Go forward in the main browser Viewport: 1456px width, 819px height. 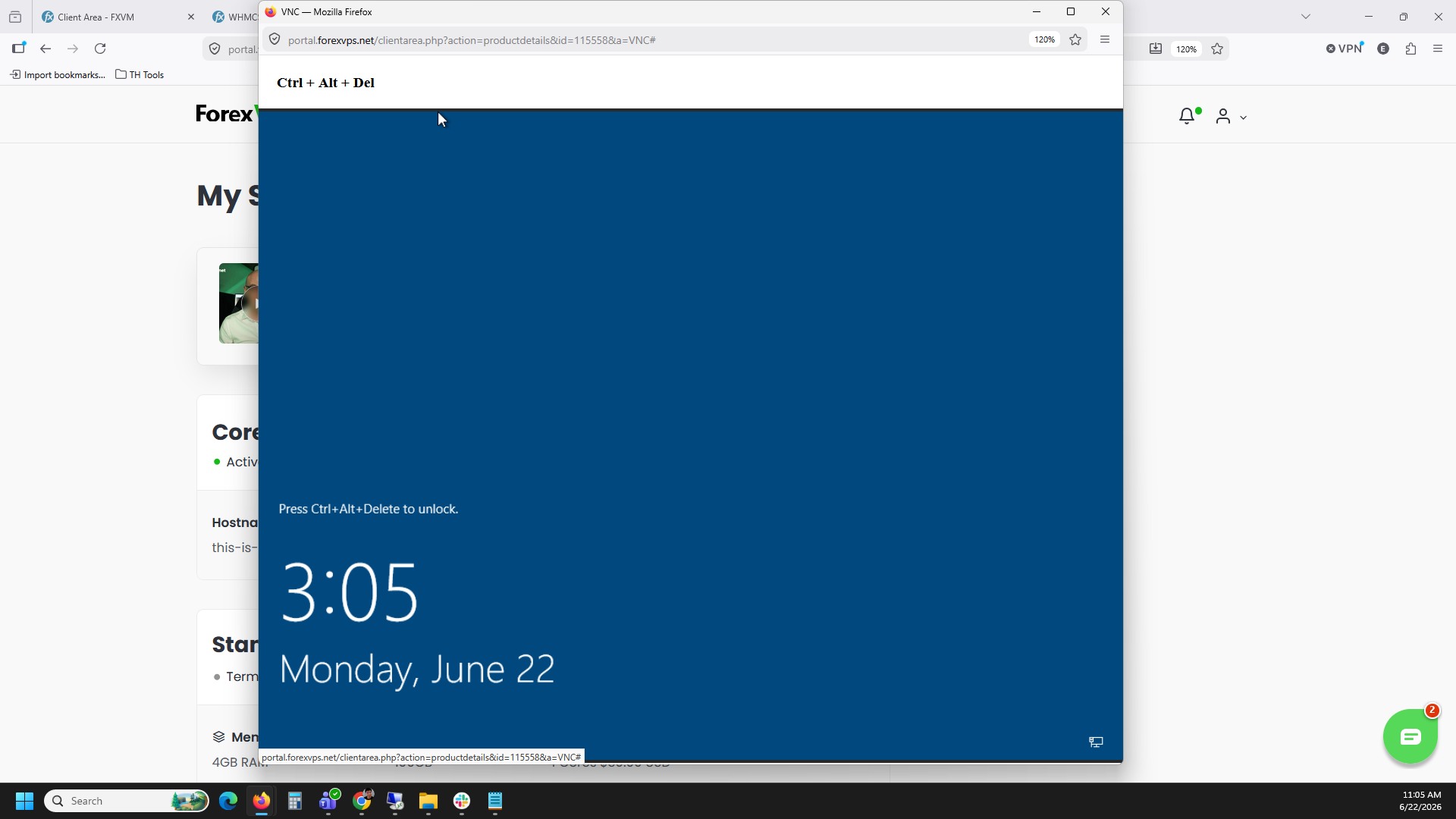click(x=73, y=49)
